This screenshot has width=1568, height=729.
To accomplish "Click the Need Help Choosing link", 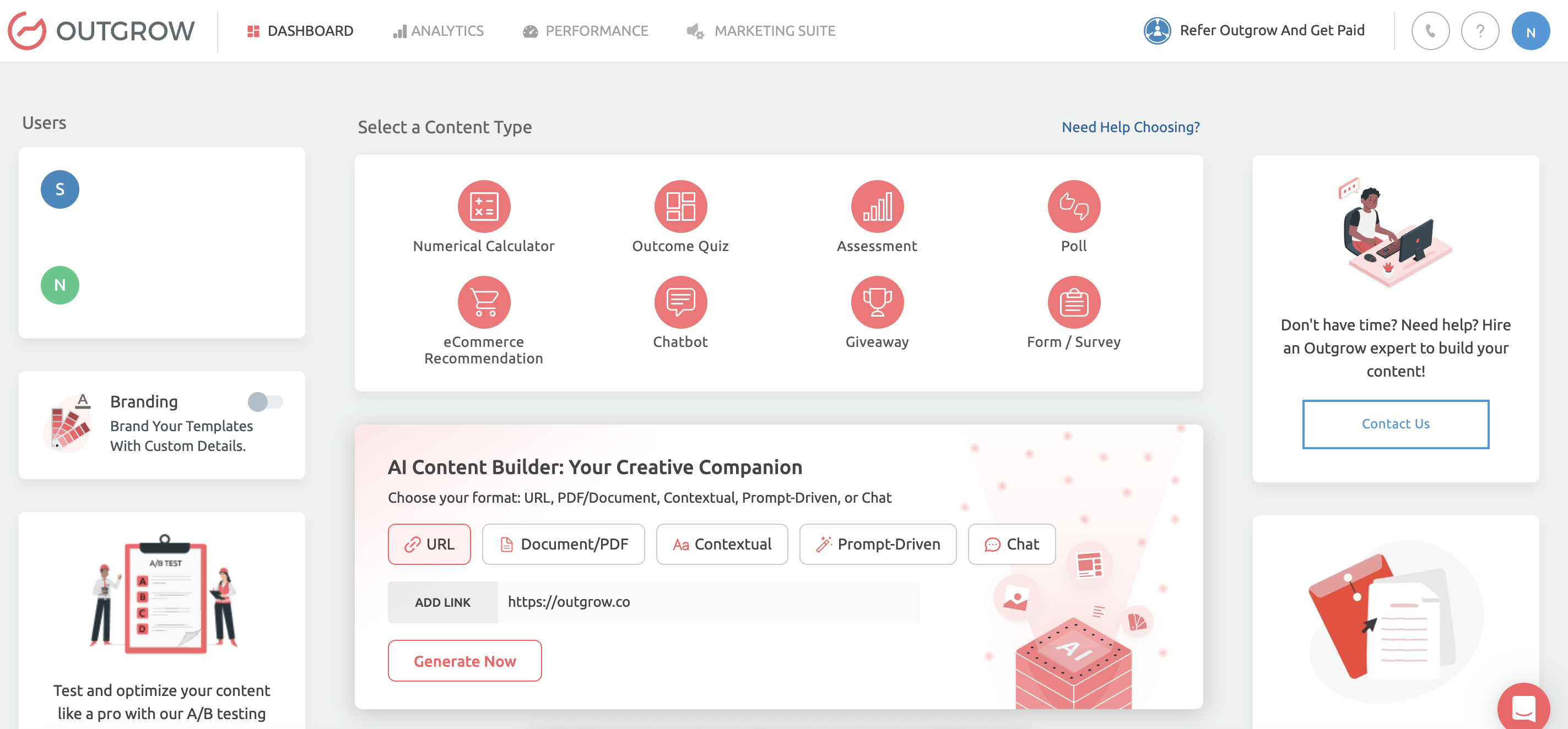I will 1131,127.
